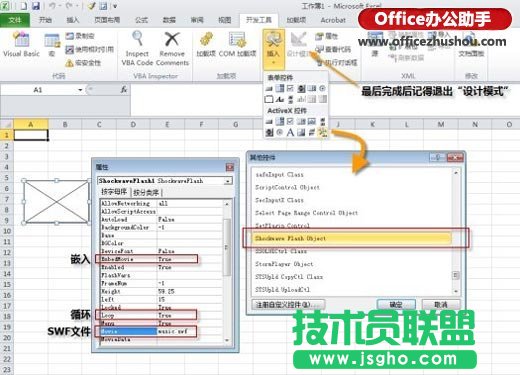Screen dimensions: 520x375
Task: Insert form control button from 表单控件
Action: (x=269, y=88)
